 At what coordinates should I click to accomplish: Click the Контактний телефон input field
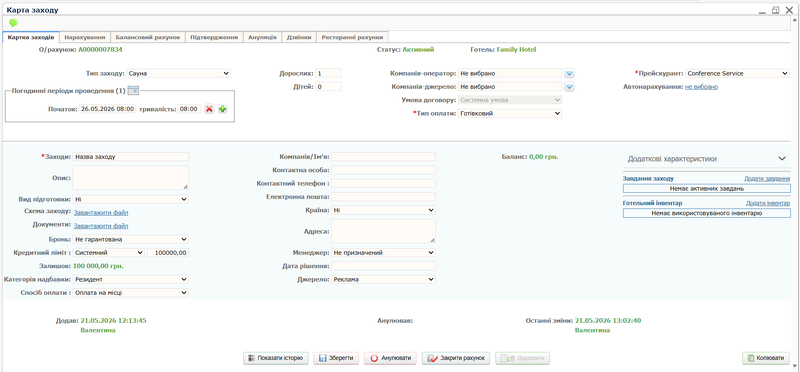(383, 183)
